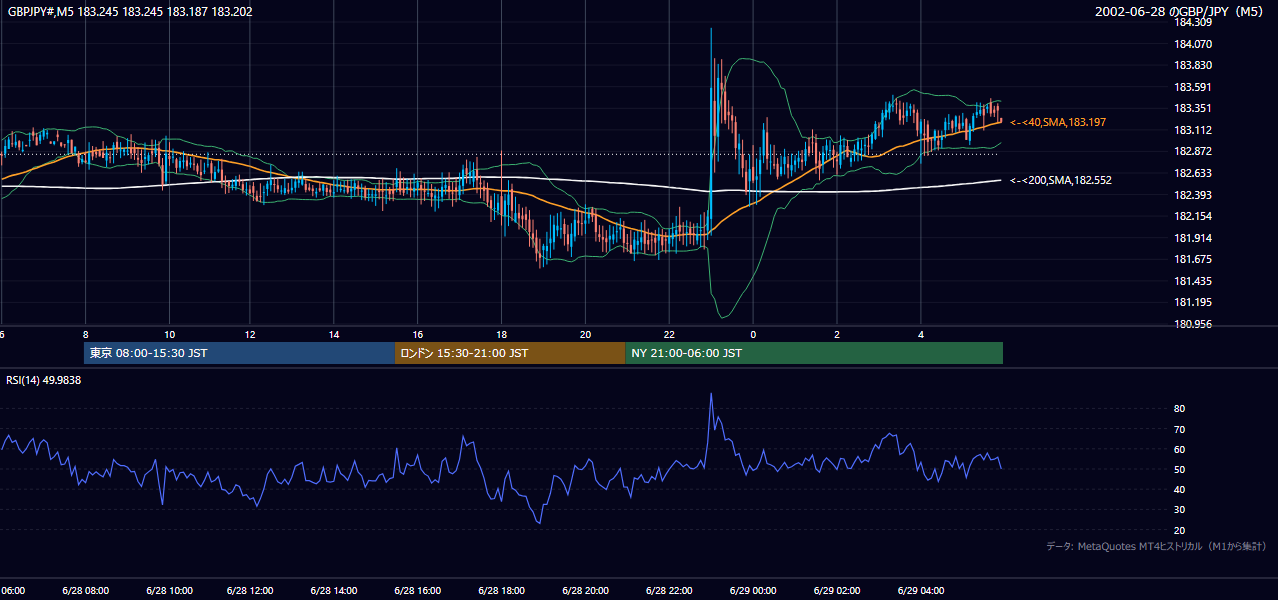Select the 183.830 price axis label
Image resolution: width=1278 pixels, height=600 pixels.
pyautogui.click(x=1193, y=65)
